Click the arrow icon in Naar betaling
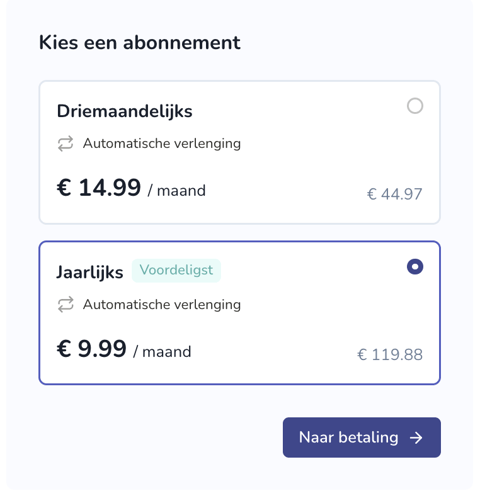Screen dimensions: 480x491 pyautogui.click(x=416, y=438)
